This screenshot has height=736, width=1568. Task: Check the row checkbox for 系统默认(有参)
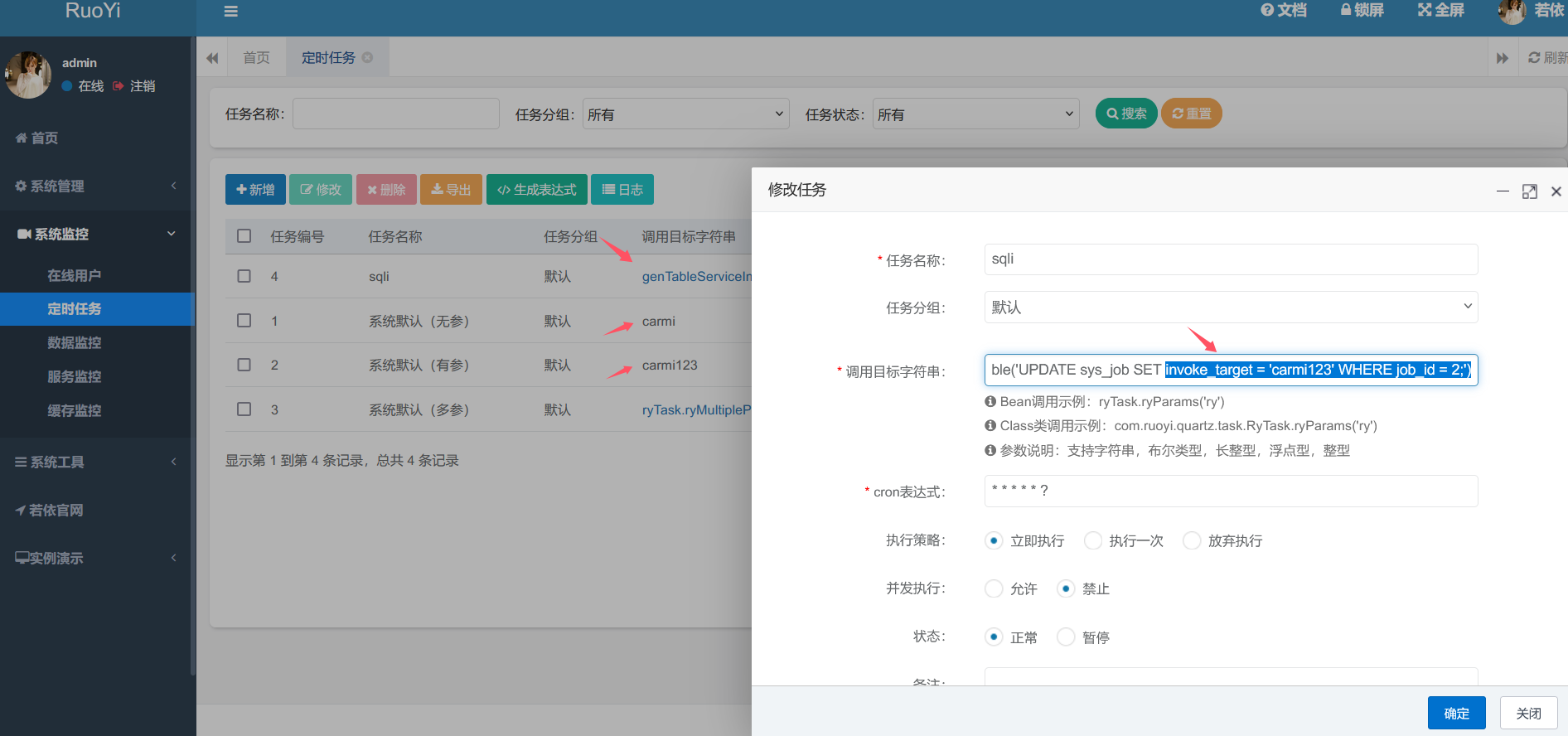click(x=244, y=365)
